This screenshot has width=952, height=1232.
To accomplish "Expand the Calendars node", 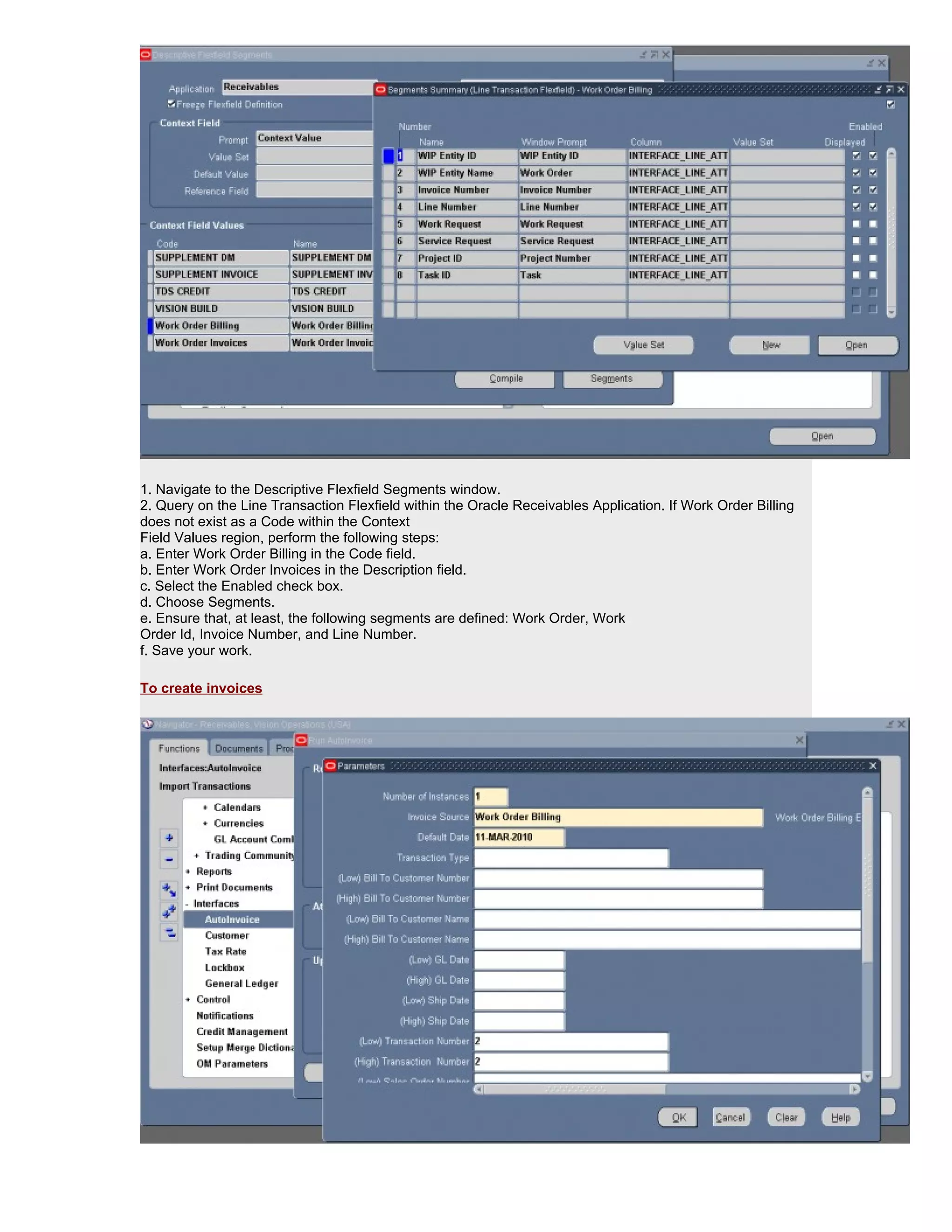I will (205, 808).
